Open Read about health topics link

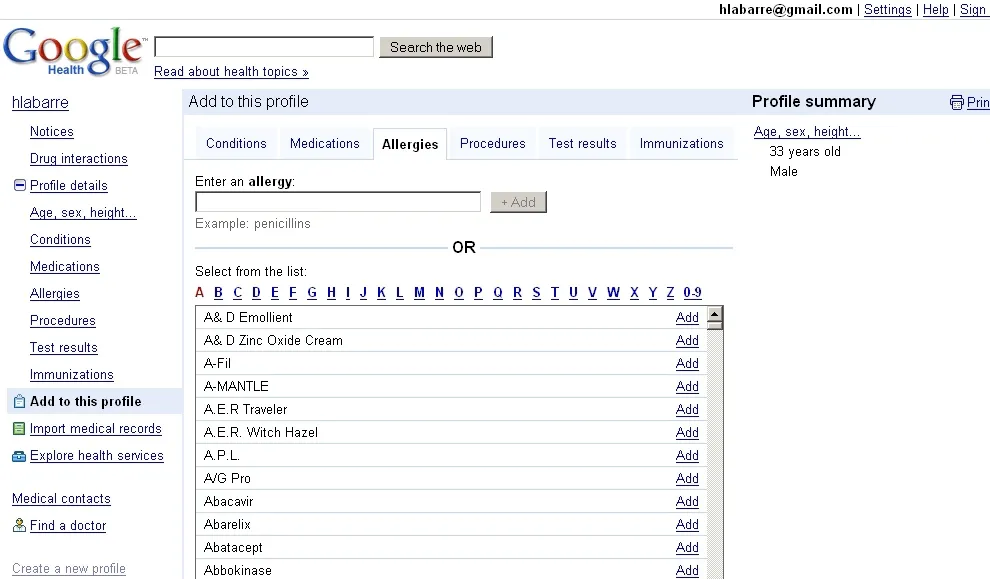(x=231, y=71)
